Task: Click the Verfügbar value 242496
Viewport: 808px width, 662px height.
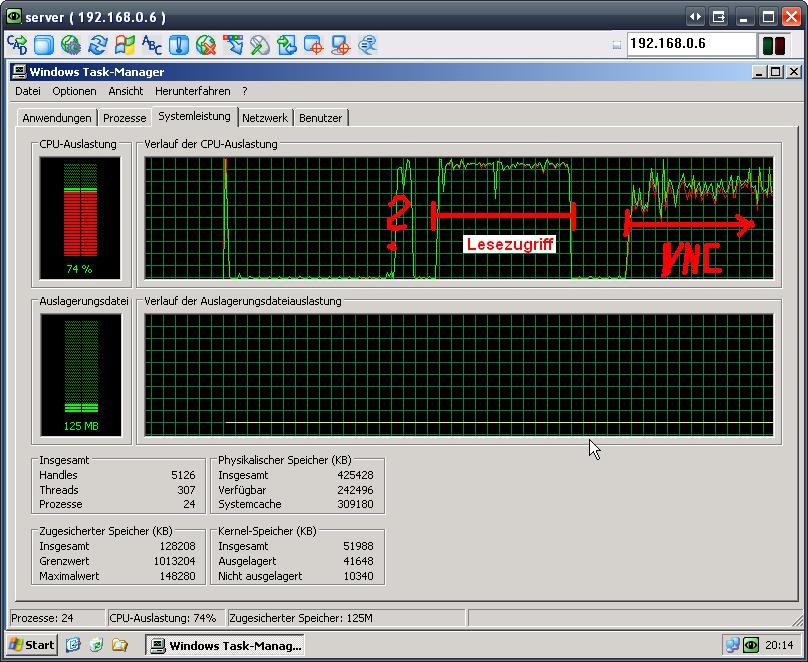Action: 356,490
